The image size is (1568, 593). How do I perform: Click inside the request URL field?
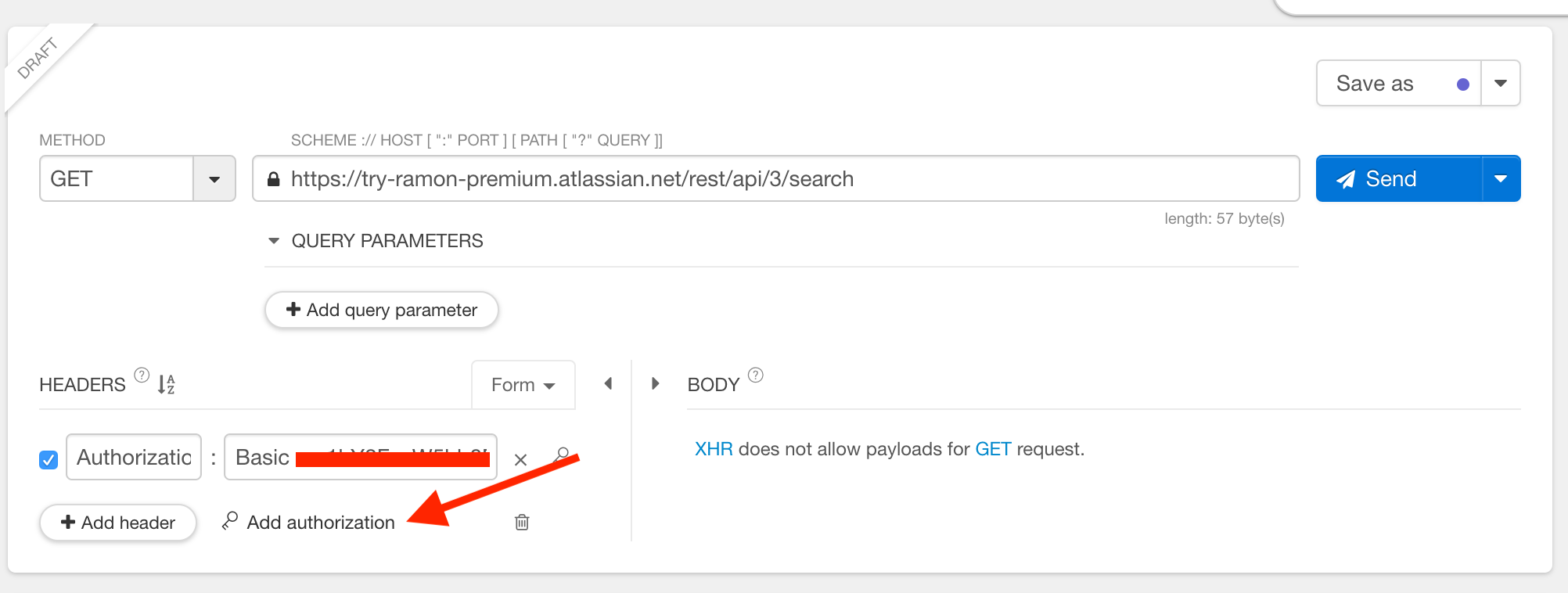click(x=704, y=178)
